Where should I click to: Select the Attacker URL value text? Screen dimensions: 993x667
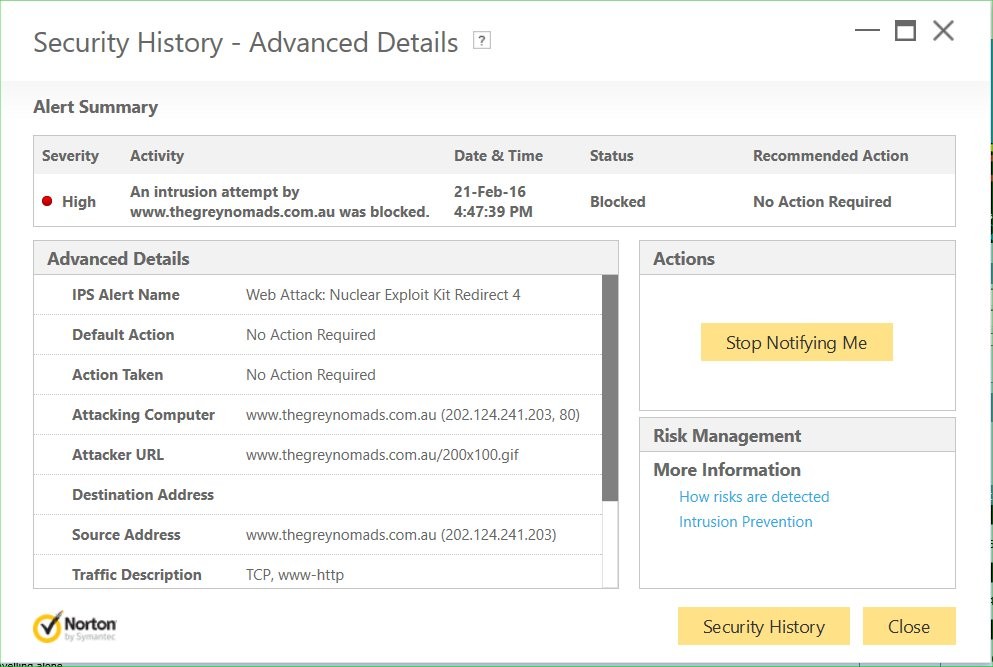[382, 455]
